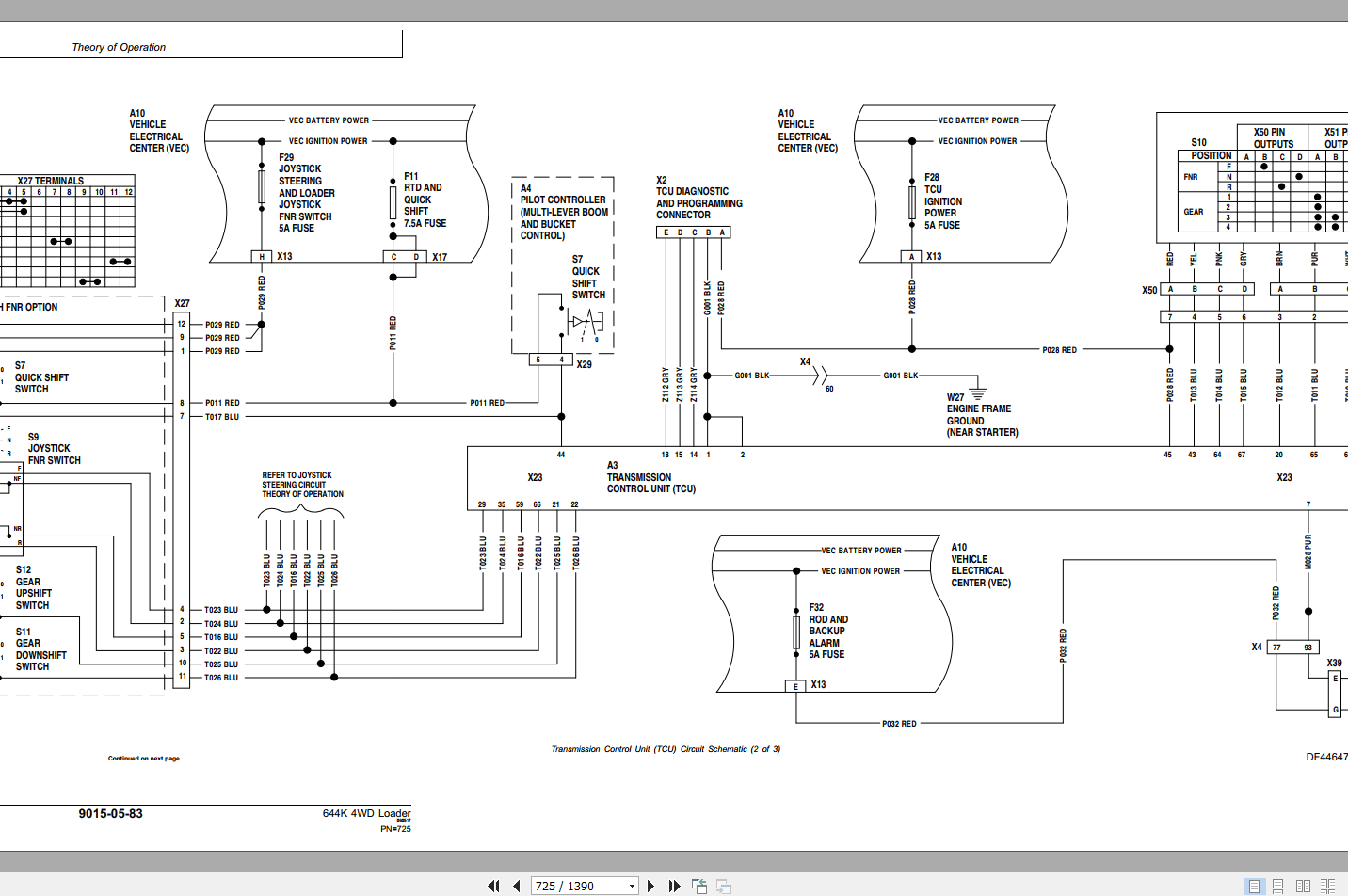The image size is (1348, 896).
Task: Select single page view layout
Action: (x=1254, y=886)
